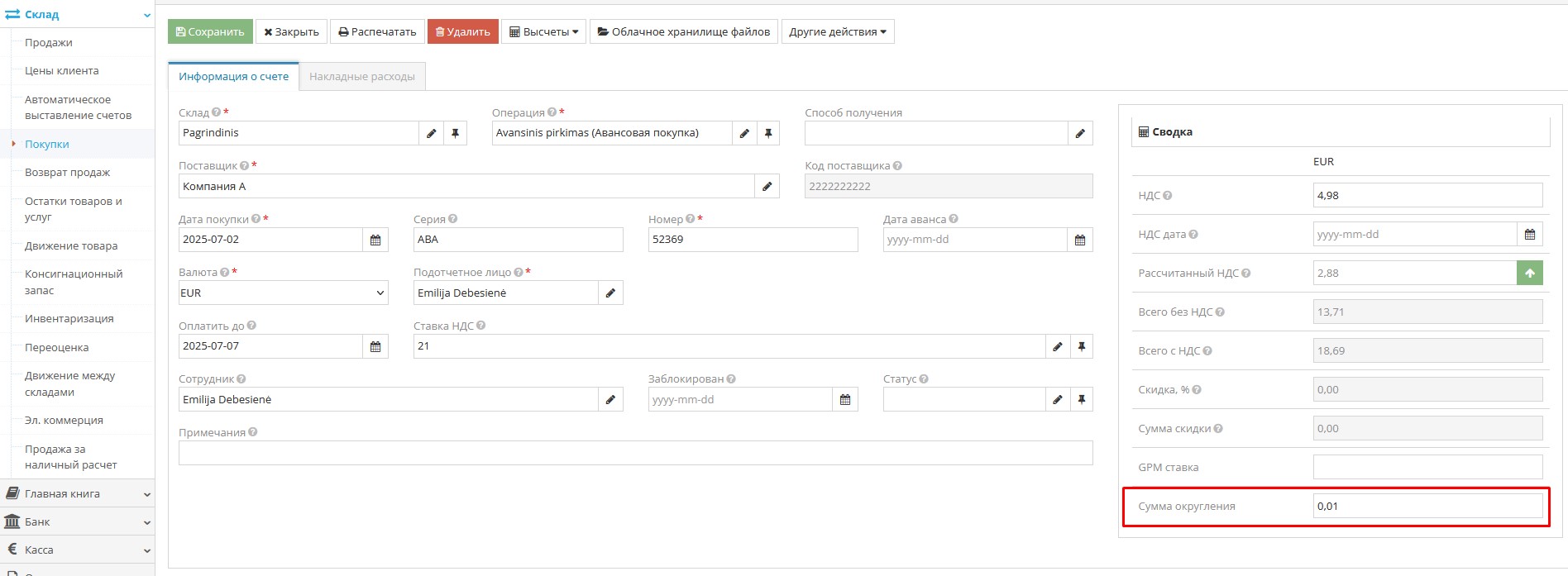Click the pencil icon next to Склад field
The width and height of the screenshot is (1568, 576).
click(x=431, y=133)
